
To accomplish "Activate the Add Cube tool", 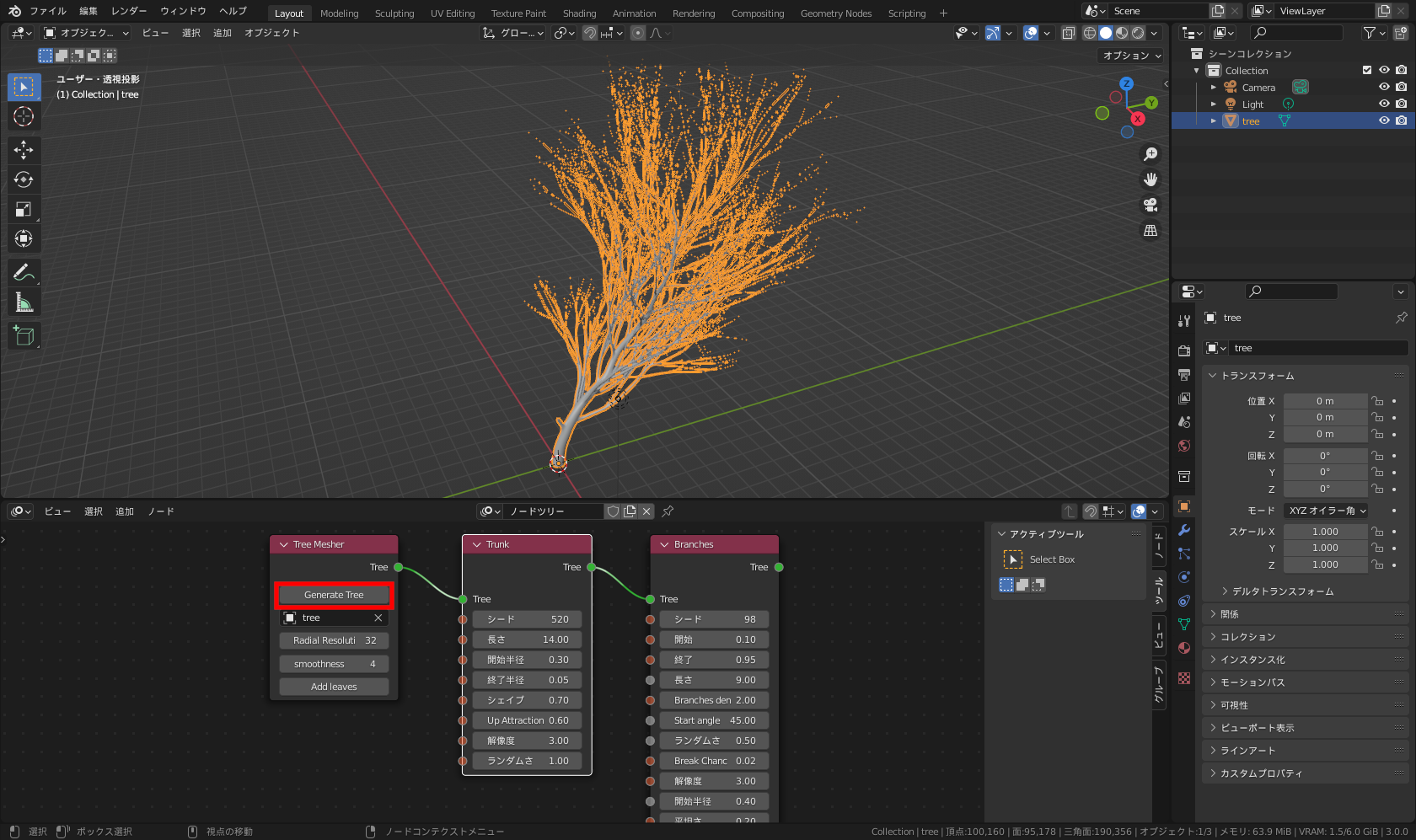I will [x=24, y=335].
